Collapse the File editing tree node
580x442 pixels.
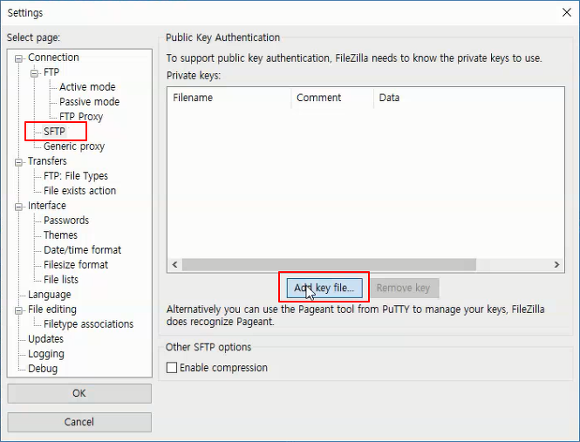click(x=18, y=310)
